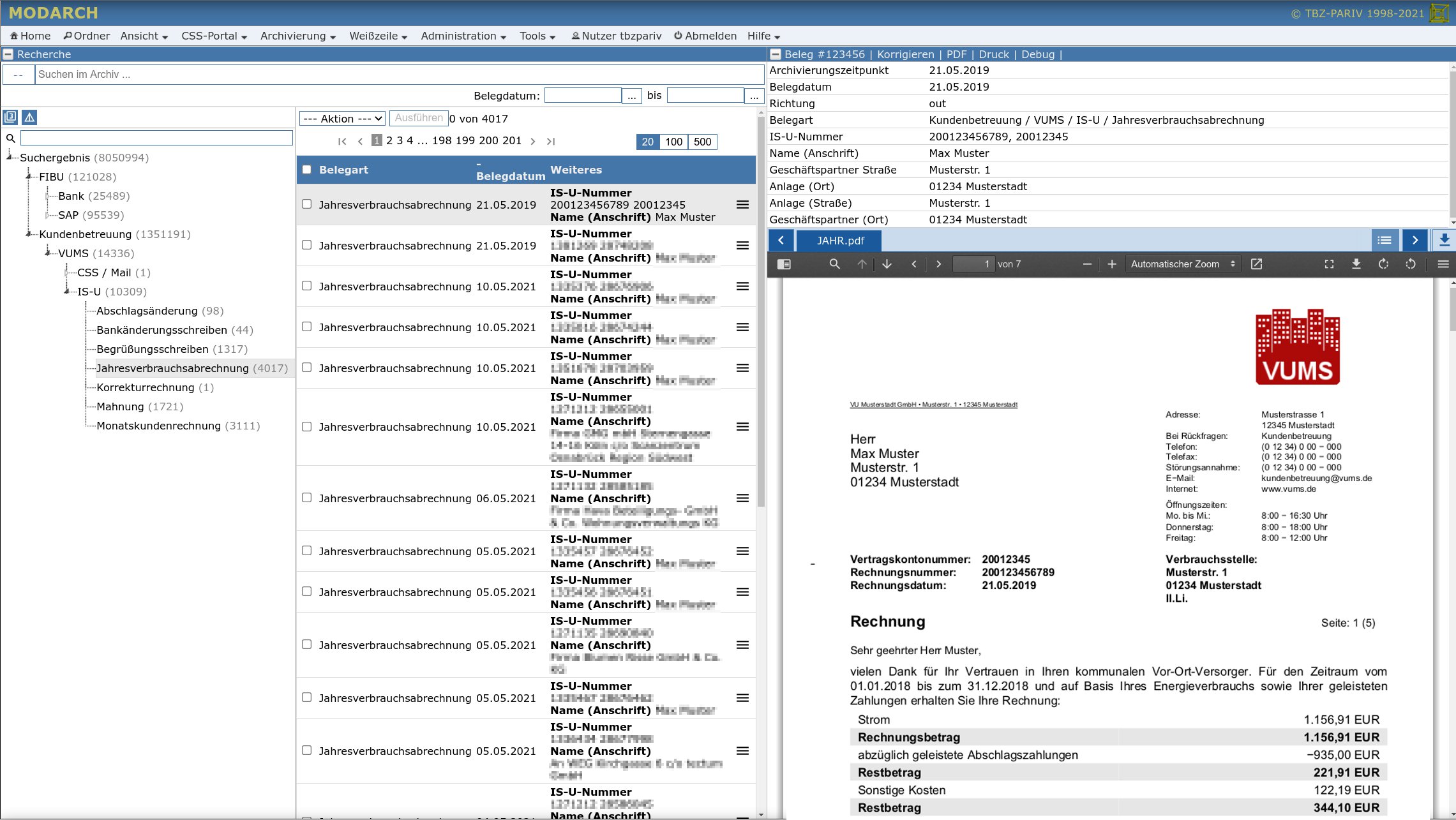Collapse the Beleg #123456 panel
The height and width of the screenshot is (820, 1456).
776,55
